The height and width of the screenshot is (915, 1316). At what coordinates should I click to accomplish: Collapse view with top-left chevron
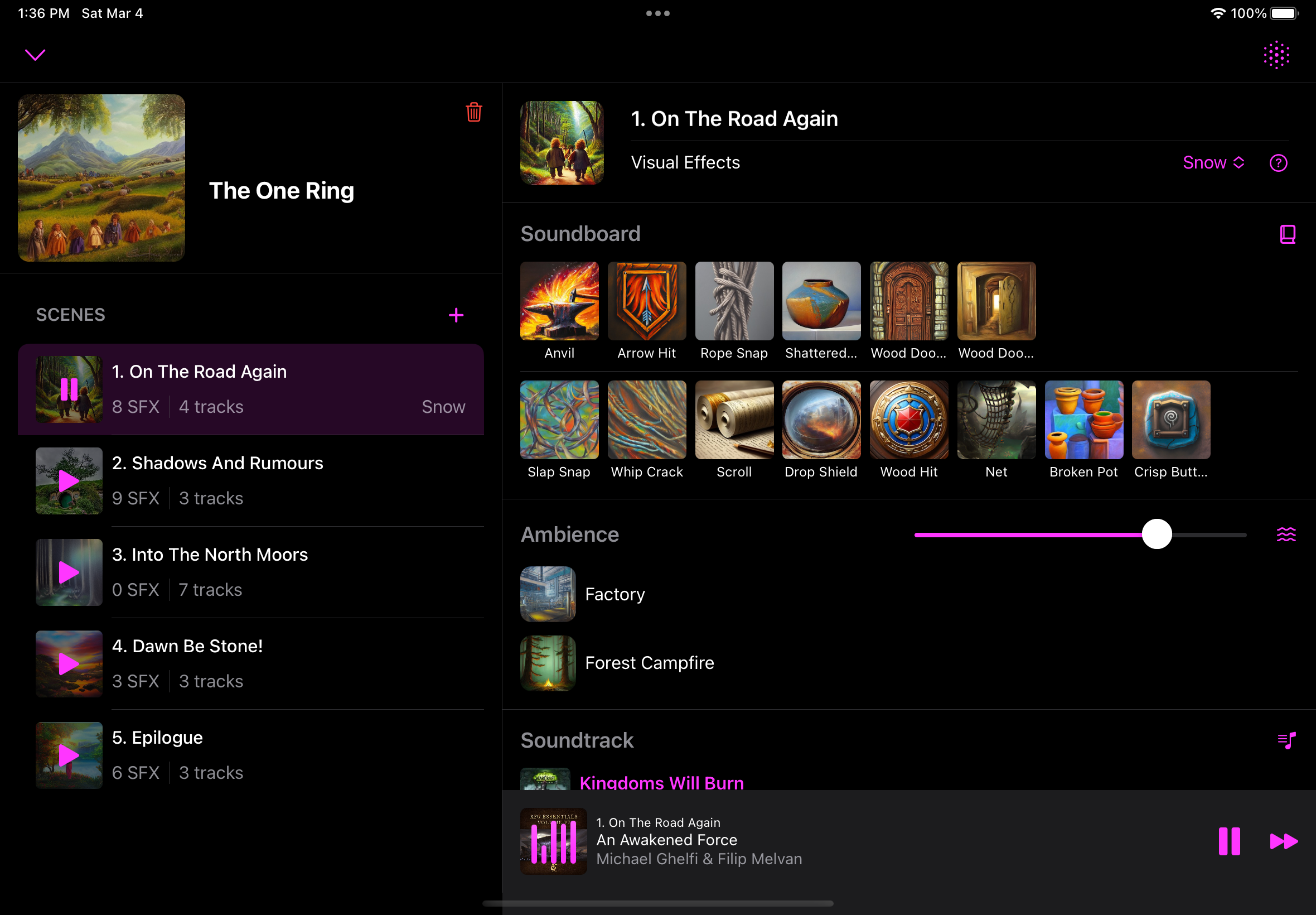35,55
